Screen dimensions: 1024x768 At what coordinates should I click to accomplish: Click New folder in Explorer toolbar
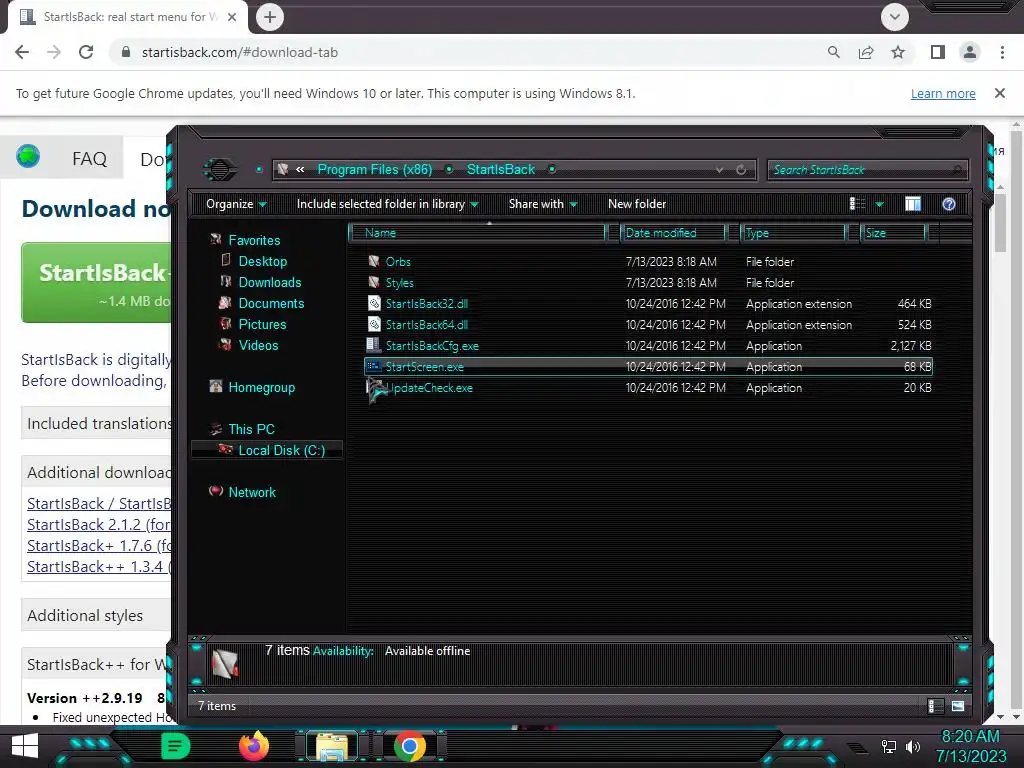coord(637,204)
